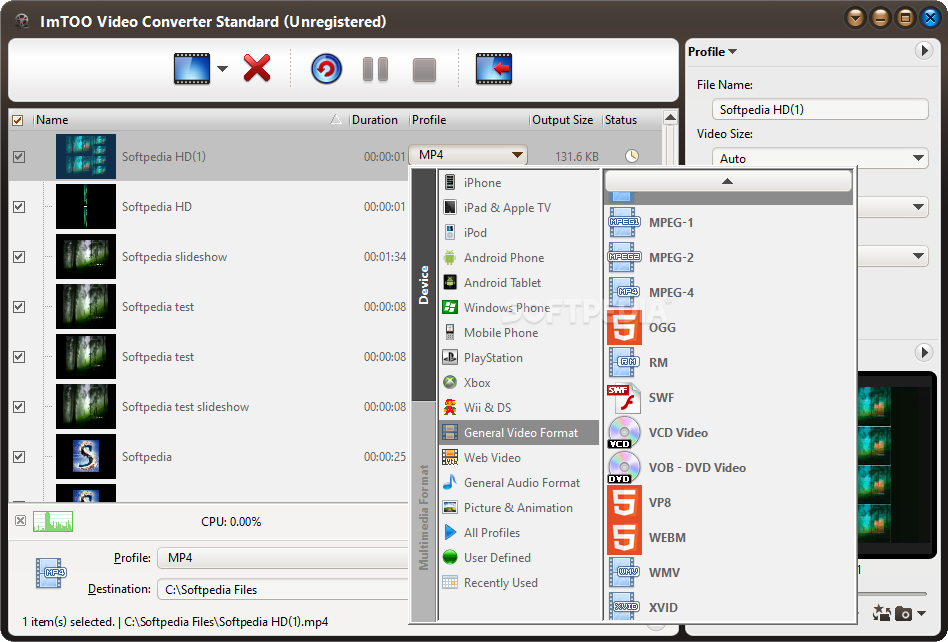Open Recently Used profiles
The height and width of the screenshot is (642, 948).
tap(519, 583)
